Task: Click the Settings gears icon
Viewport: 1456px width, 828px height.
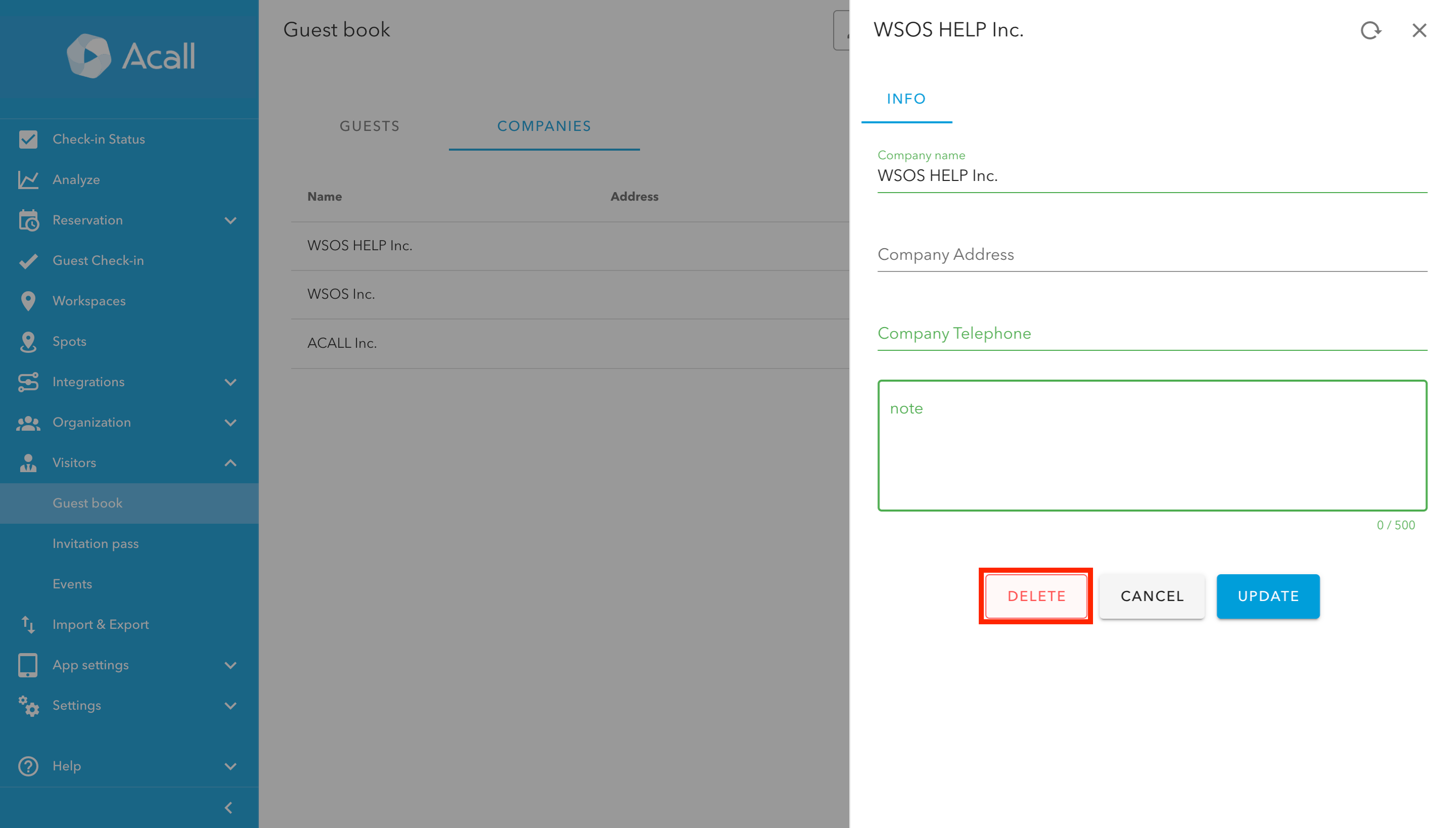Action: (x=28, y=705)
